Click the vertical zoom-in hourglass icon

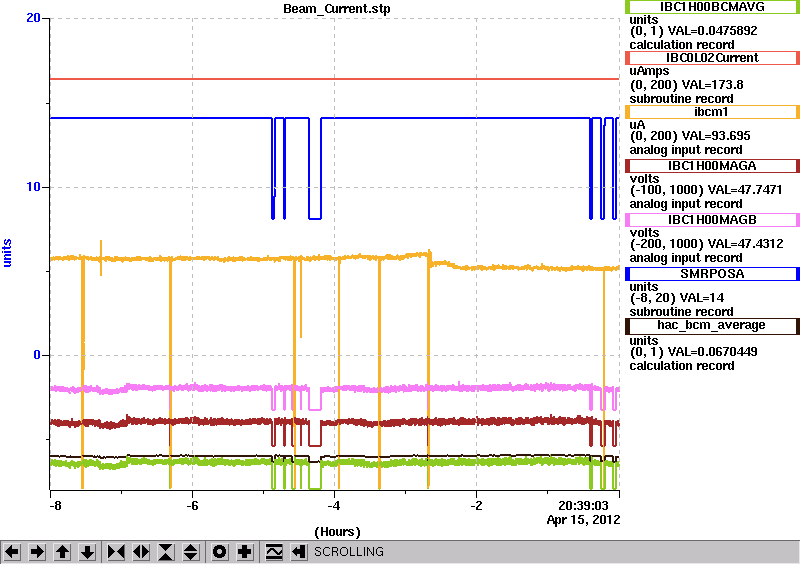[x=166, y=552]
